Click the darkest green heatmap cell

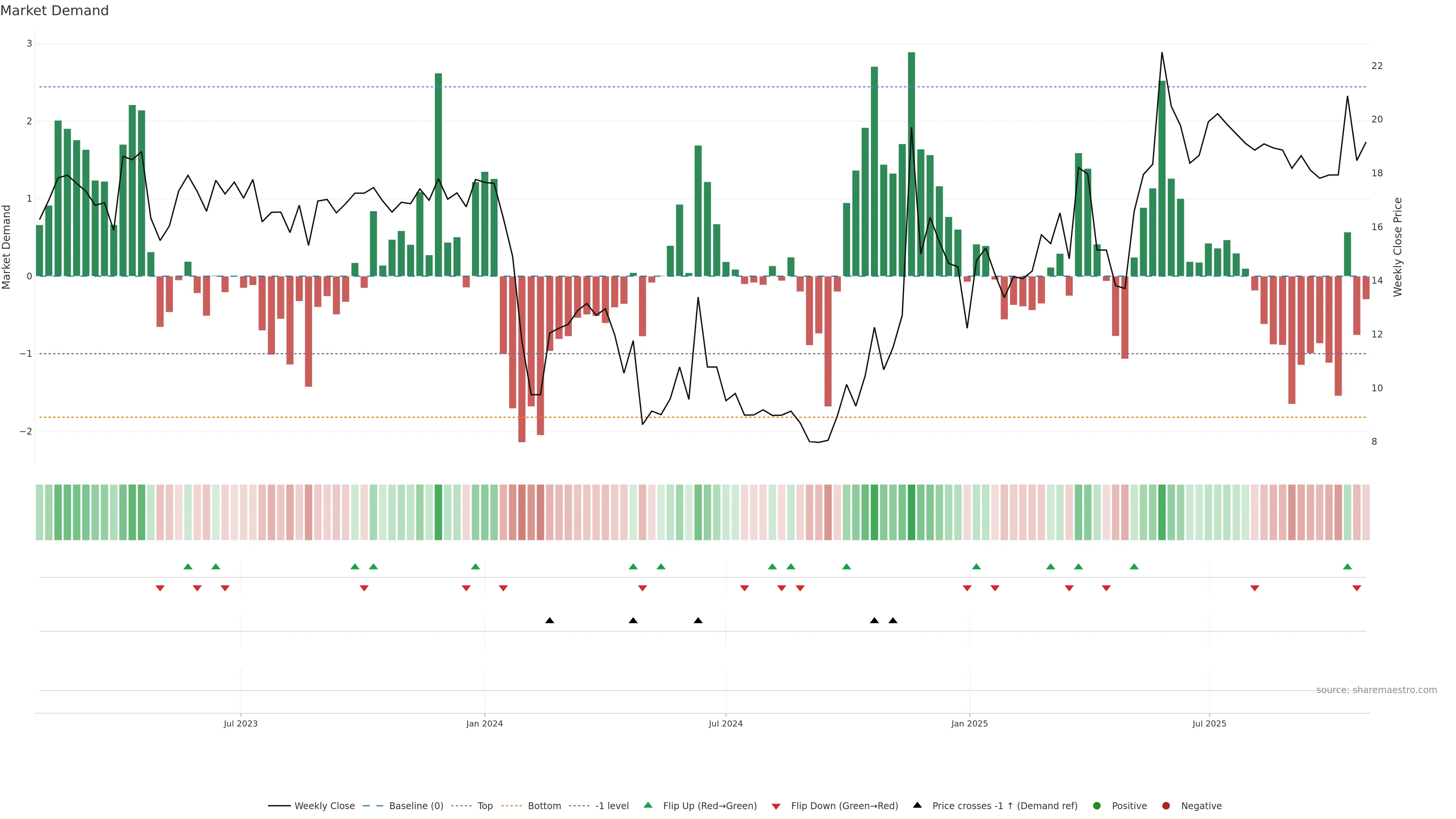911,512
